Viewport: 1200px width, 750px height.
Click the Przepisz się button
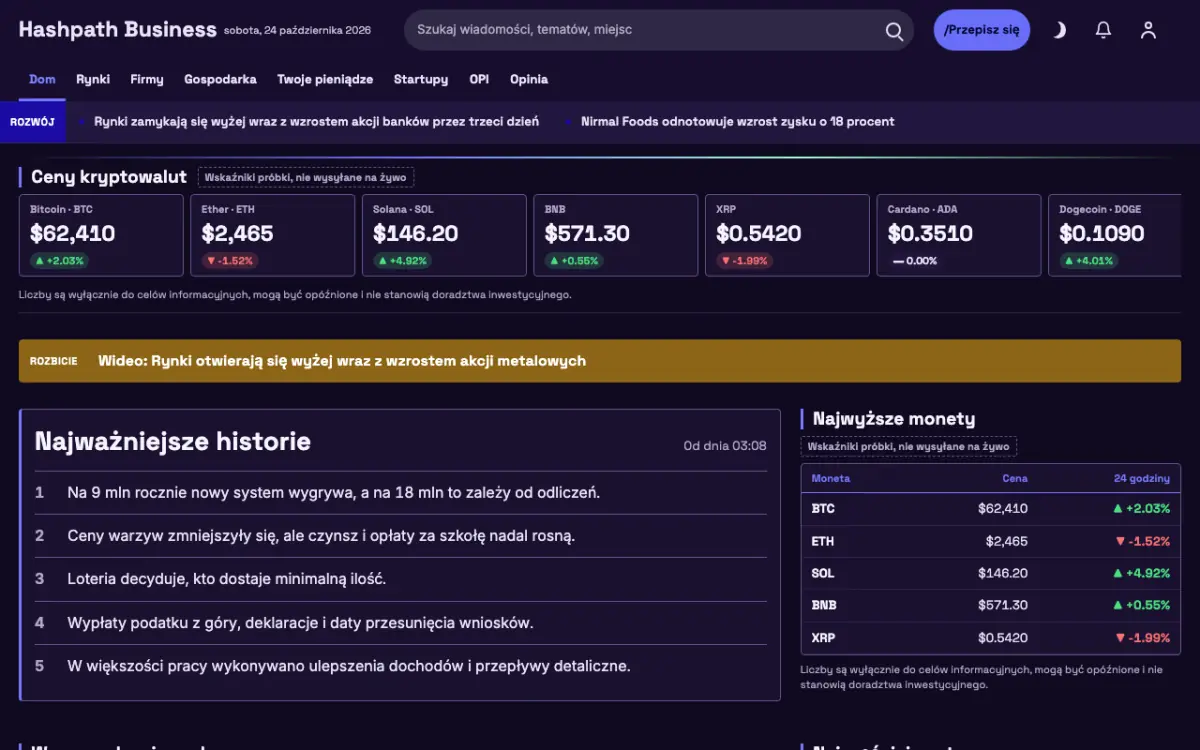(981, 30)
